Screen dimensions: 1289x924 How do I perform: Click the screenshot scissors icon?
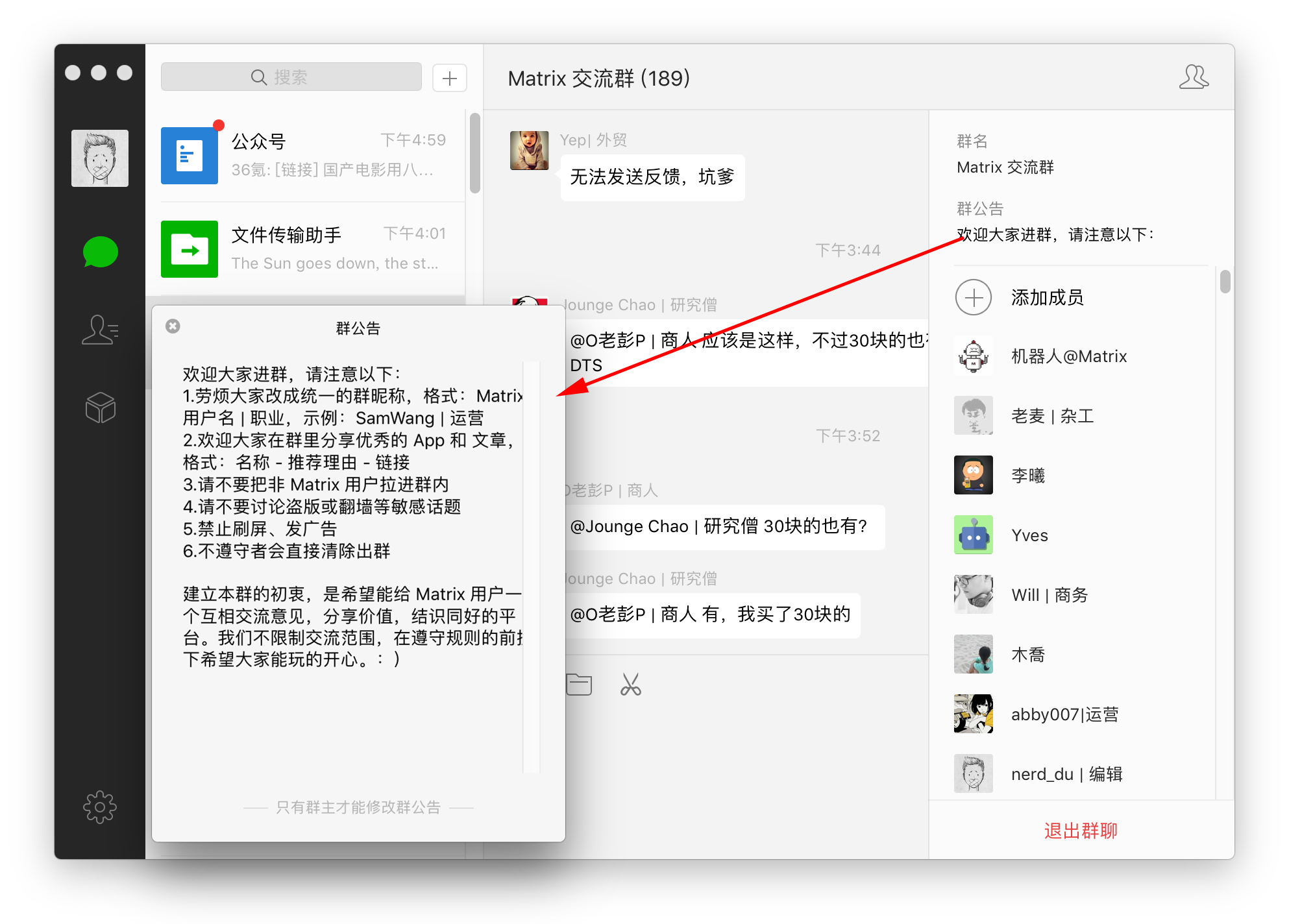pos(630,684)
